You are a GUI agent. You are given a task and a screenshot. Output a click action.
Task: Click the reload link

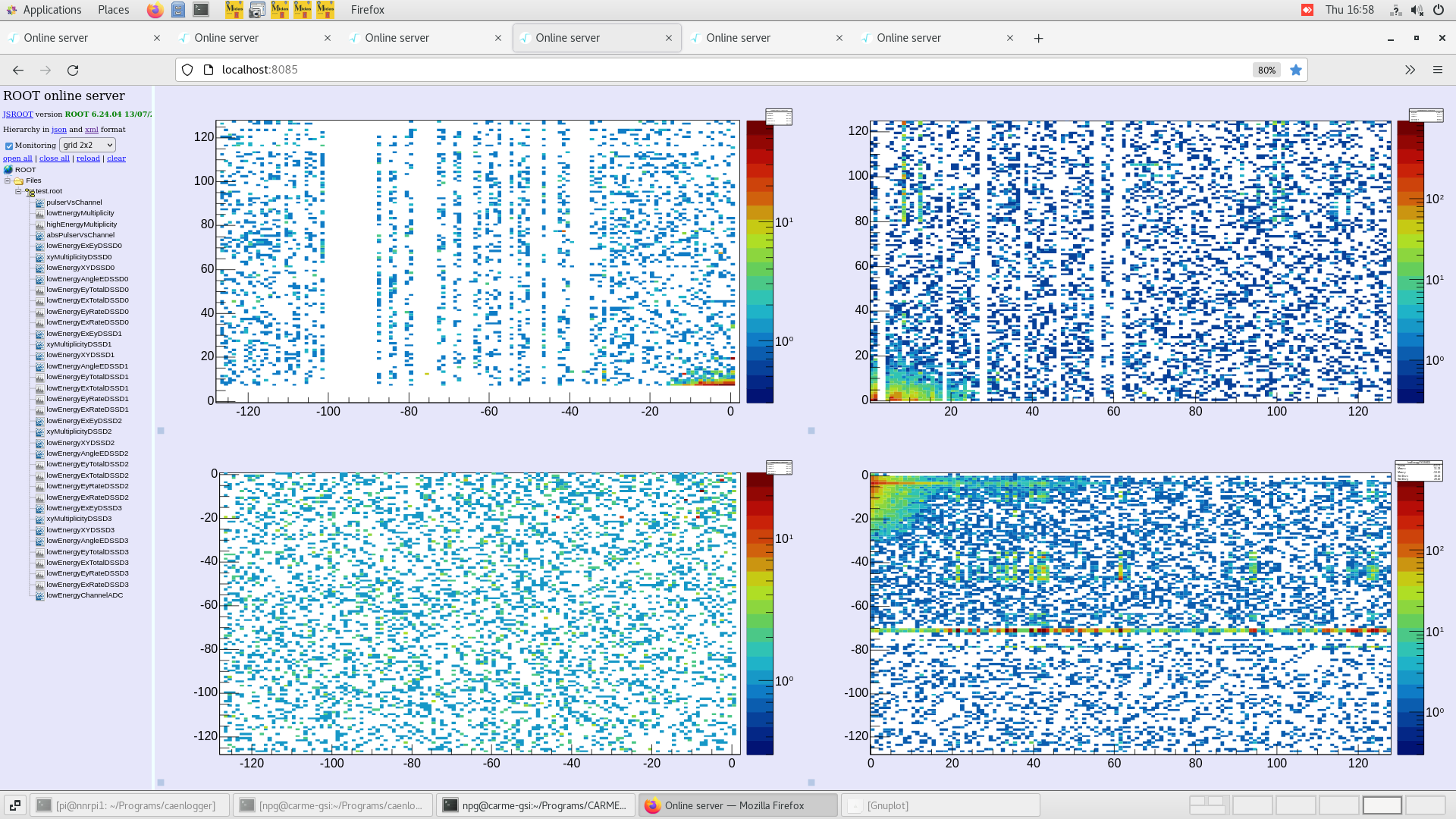tap(88, 158)
